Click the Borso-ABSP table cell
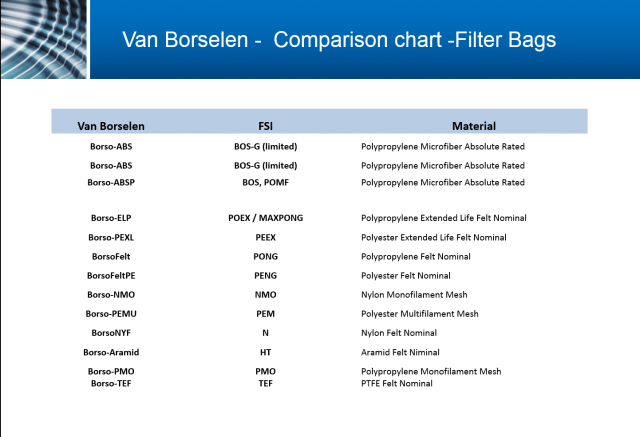The width and height of the screenshot is (640, 437). (x=111, y=182)
